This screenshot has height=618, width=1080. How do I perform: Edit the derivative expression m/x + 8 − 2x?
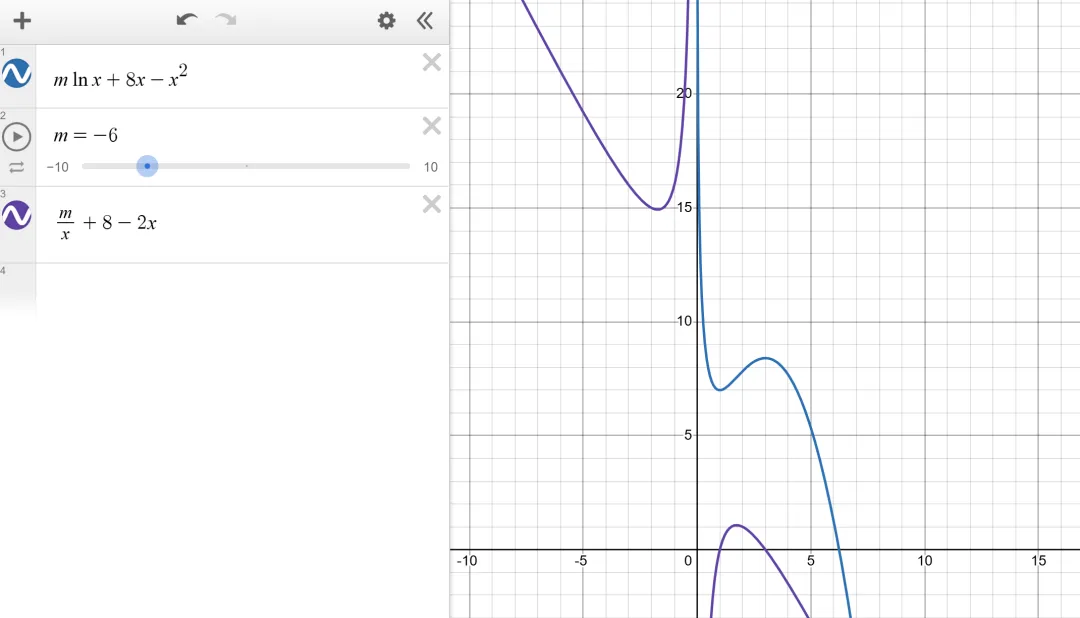tap(107, 223)
